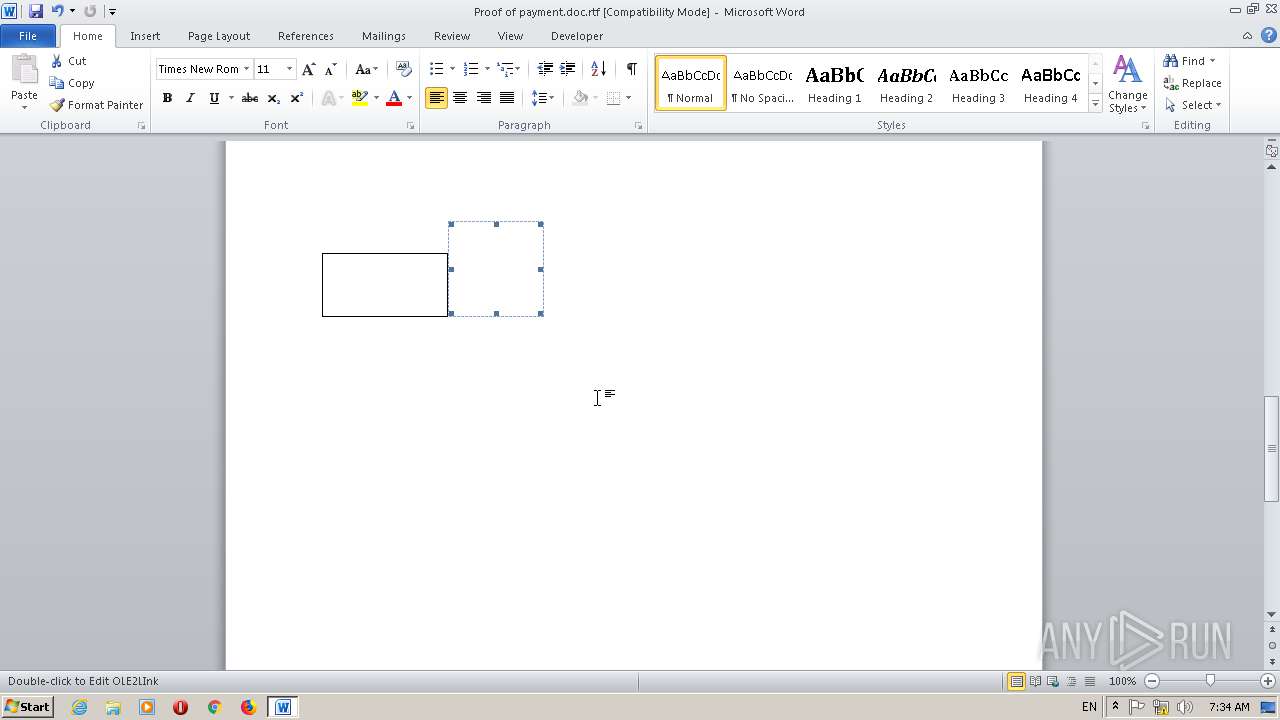Viewport: 1280px width, 720px height.
Task: Click the red font color button
Action: point(394,98)
